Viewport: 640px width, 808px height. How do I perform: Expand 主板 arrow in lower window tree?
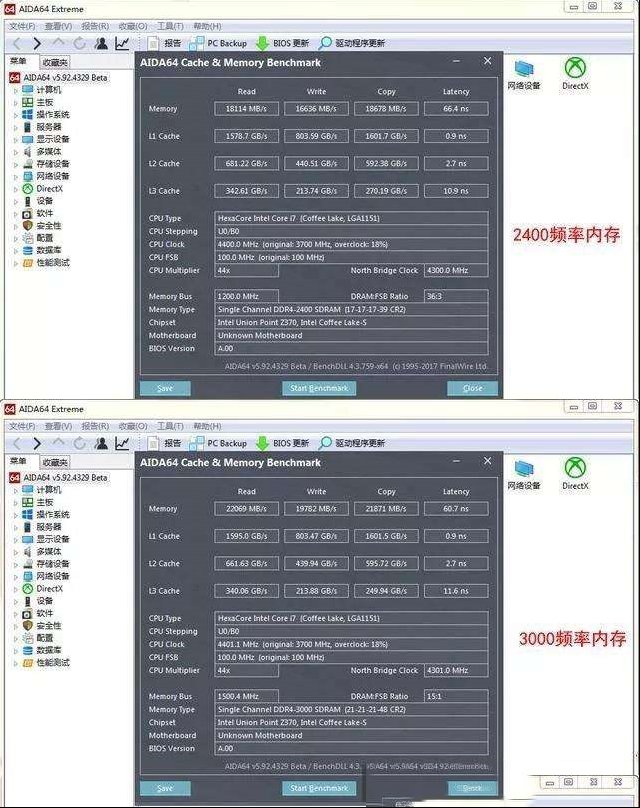point(15,503)
